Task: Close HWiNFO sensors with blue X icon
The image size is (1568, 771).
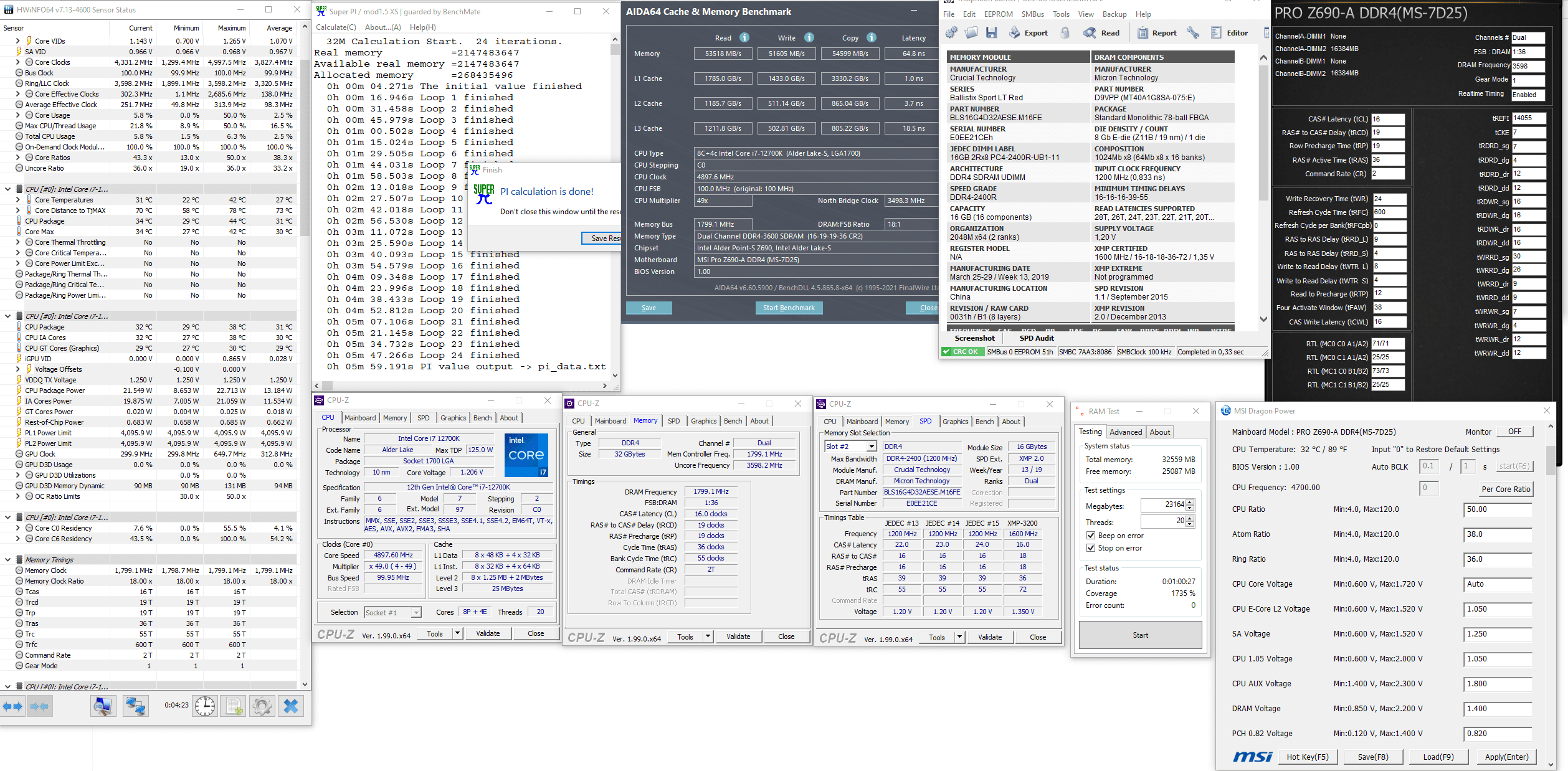Action: 290,706
